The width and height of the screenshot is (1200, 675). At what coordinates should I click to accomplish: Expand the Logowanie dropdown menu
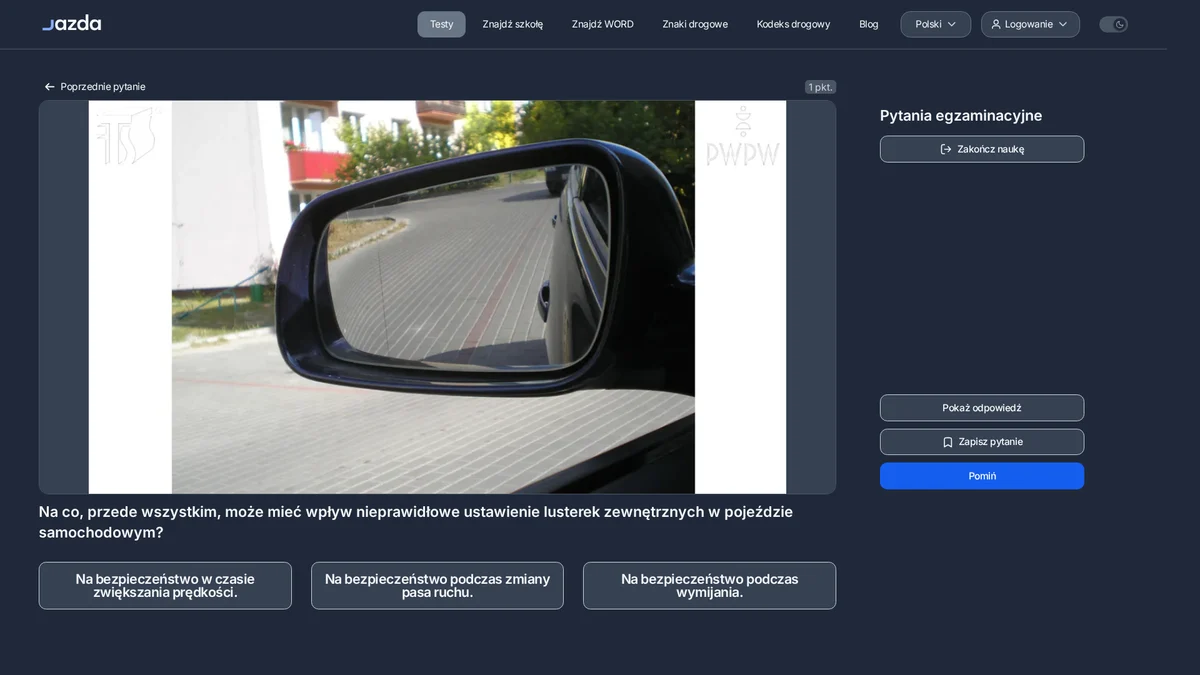click(x=1030, y=24)
